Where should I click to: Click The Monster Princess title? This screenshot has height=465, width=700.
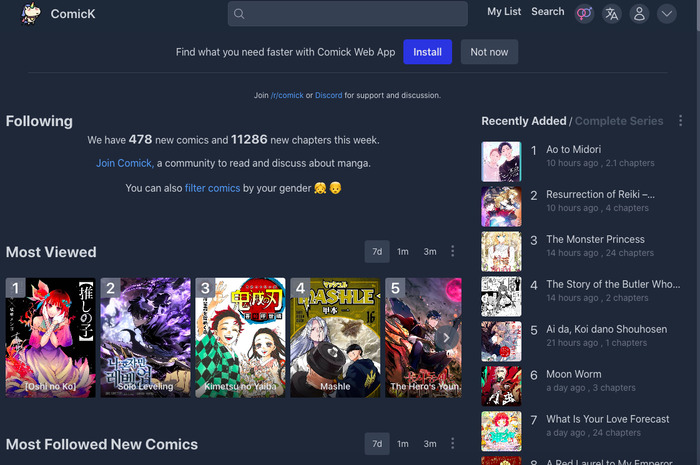tap(596, 239)
